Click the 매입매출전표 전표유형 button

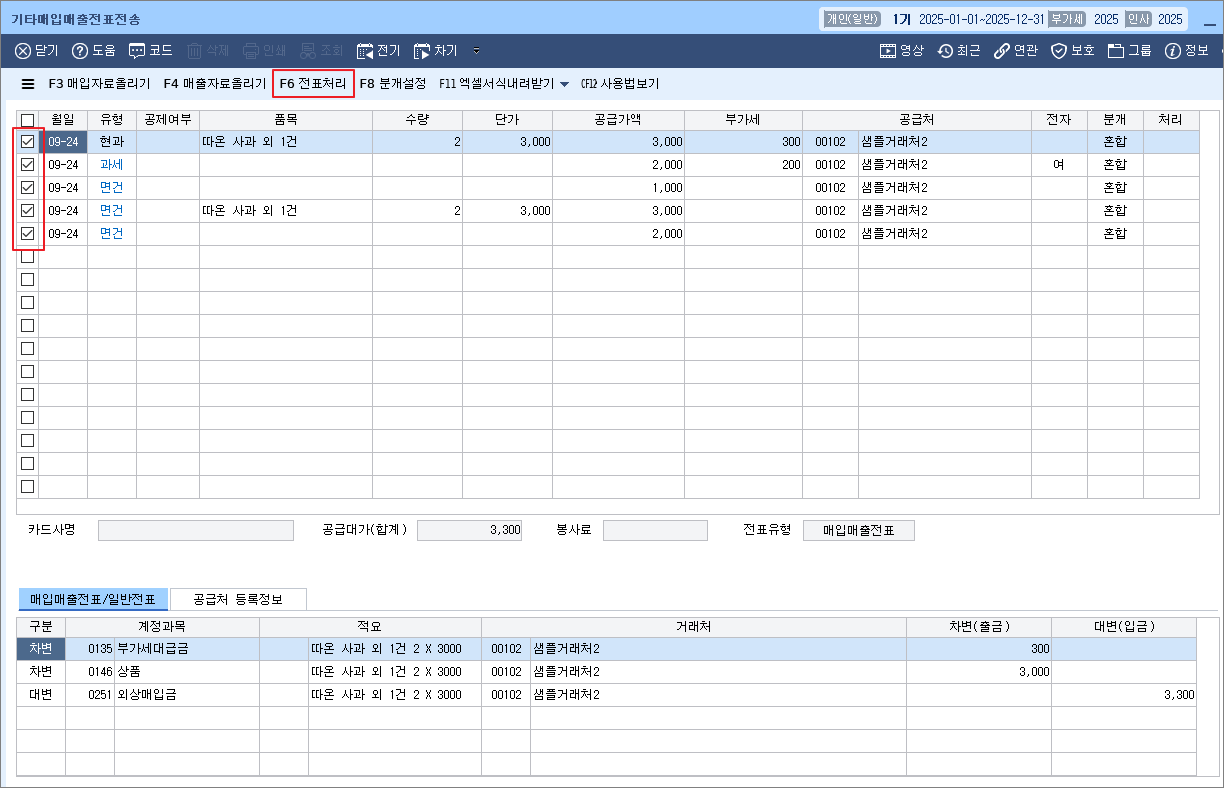pos(859,530)
